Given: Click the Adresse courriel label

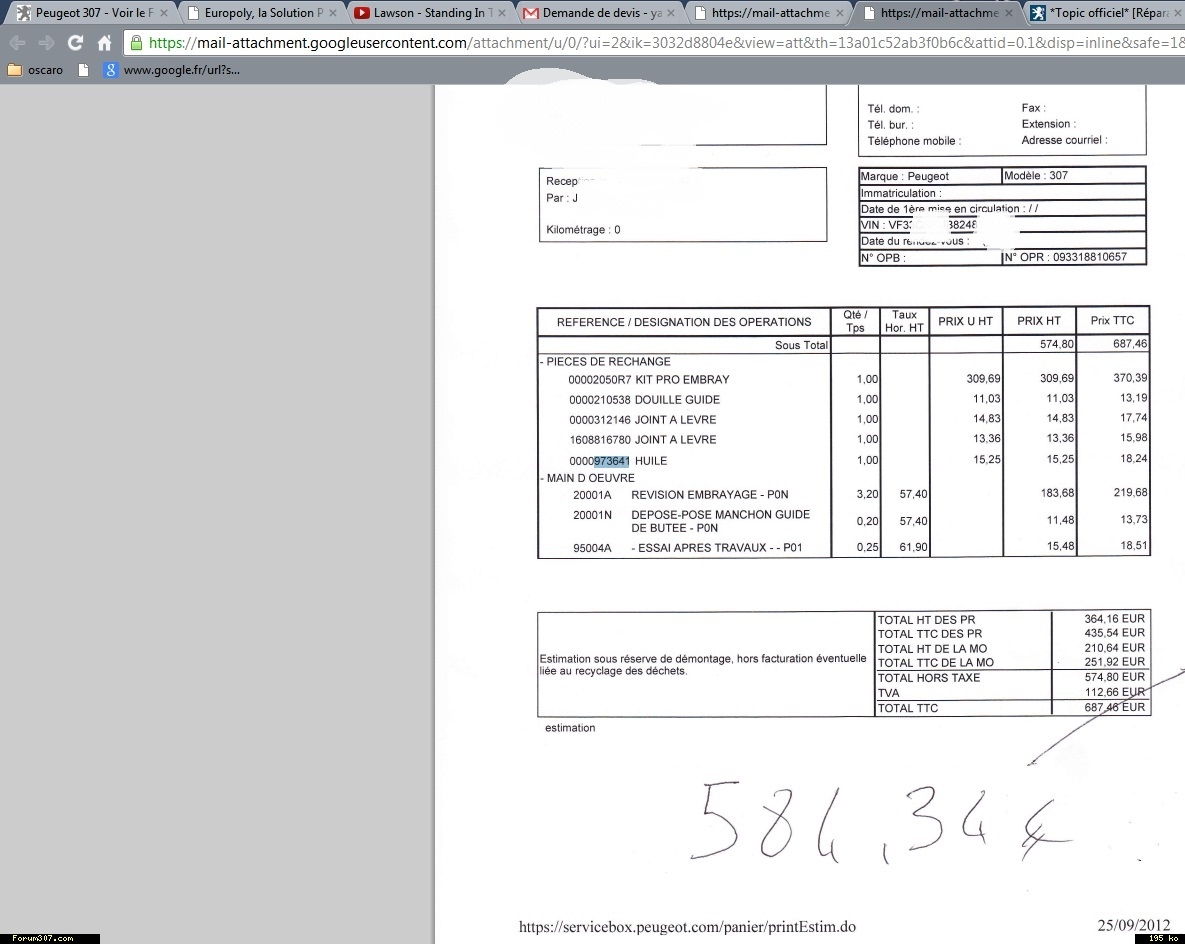Looking at the screenshot, I should [1065, 140].
